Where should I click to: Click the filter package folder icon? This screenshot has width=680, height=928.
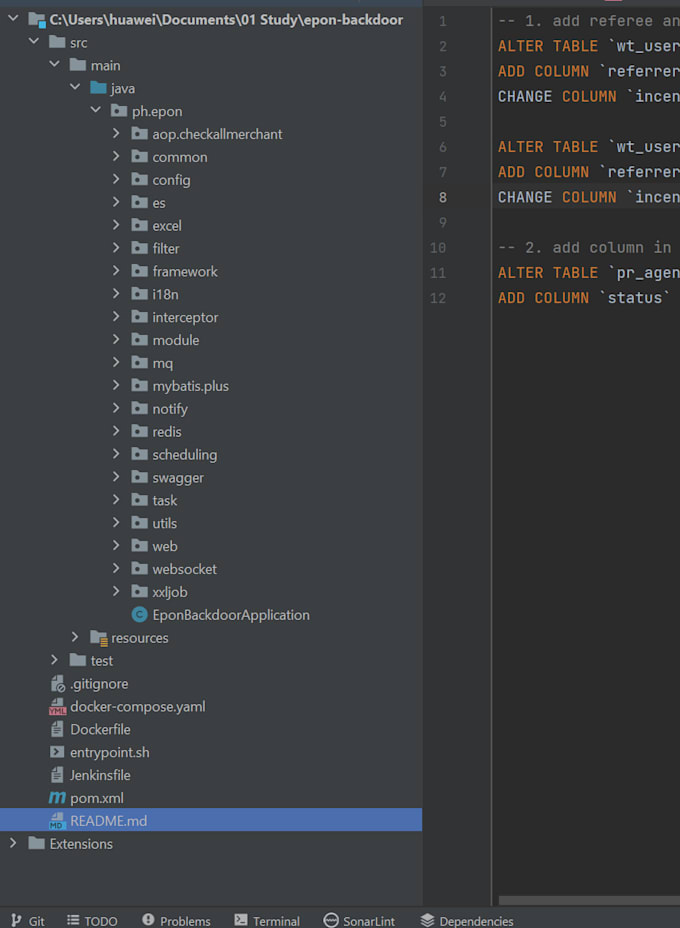pos(139,248)
